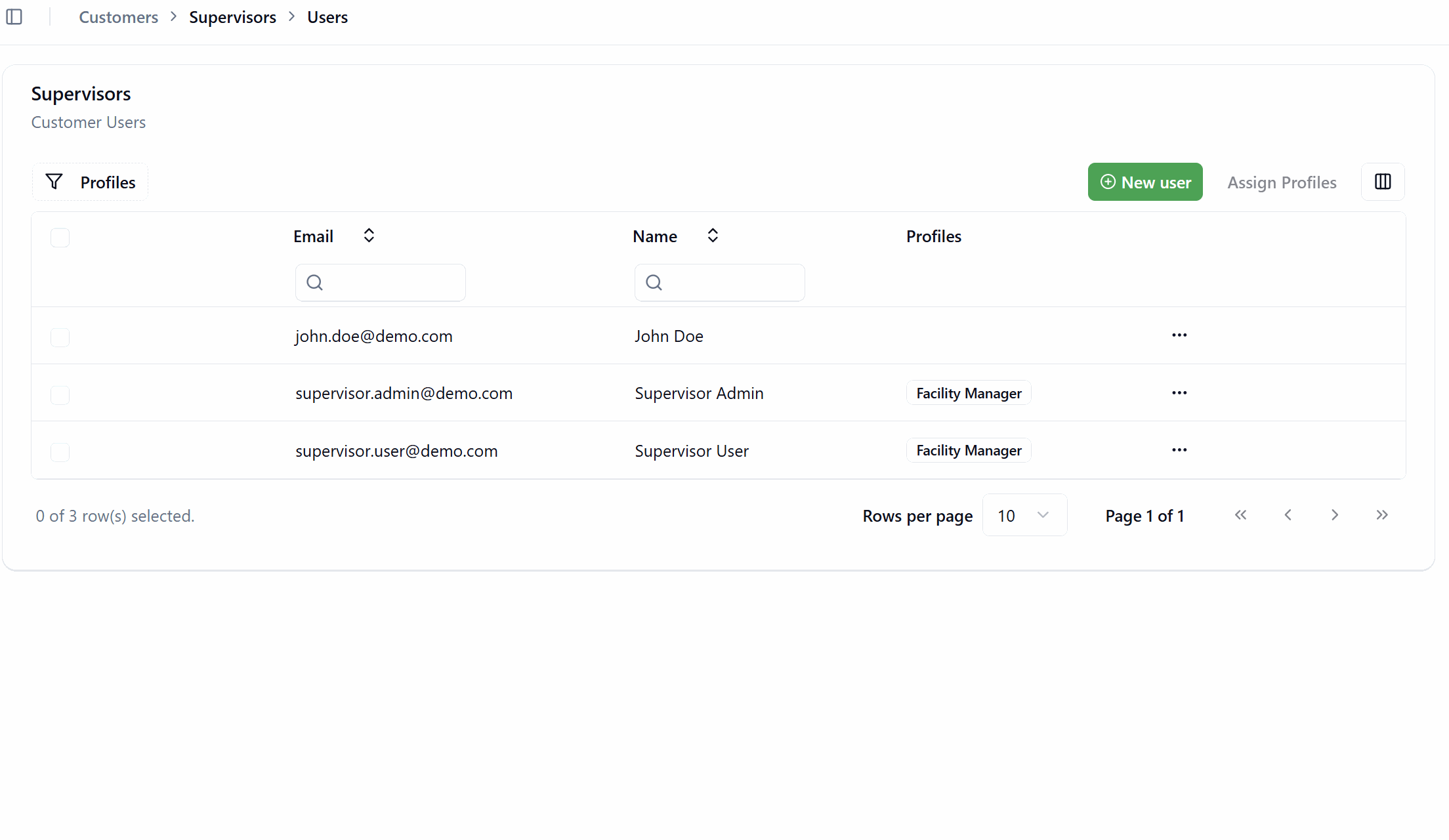Image resolution: width=1449 pixels, height=840 pixels.
Task: Click the name Supervisor User
Action: tap(692, 451)
